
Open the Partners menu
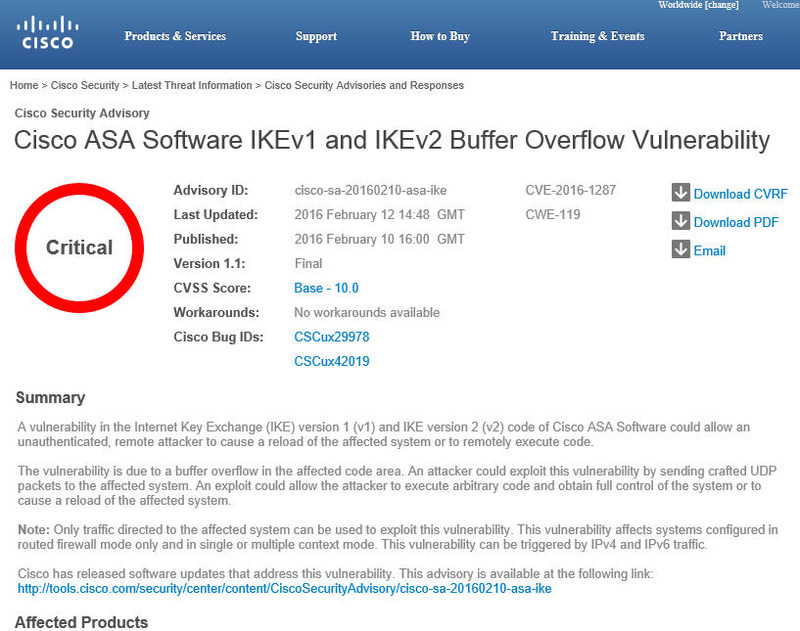pyautogui.click(x=740, y=37)
